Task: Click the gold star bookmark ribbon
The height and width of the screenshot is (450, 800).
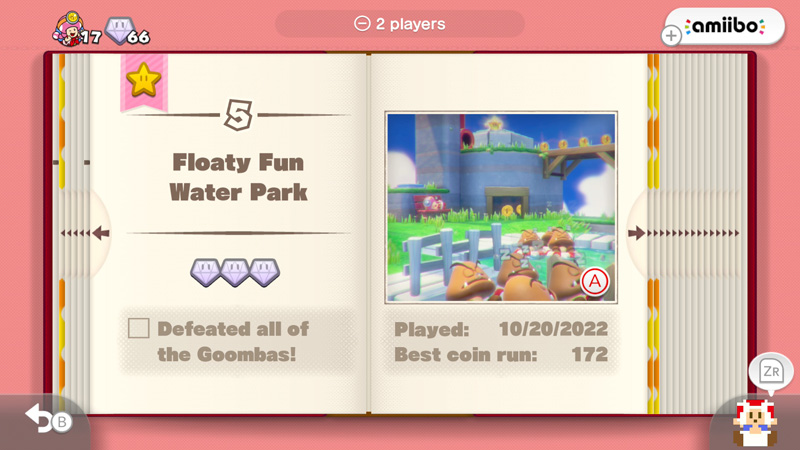Action: point(144,82)
